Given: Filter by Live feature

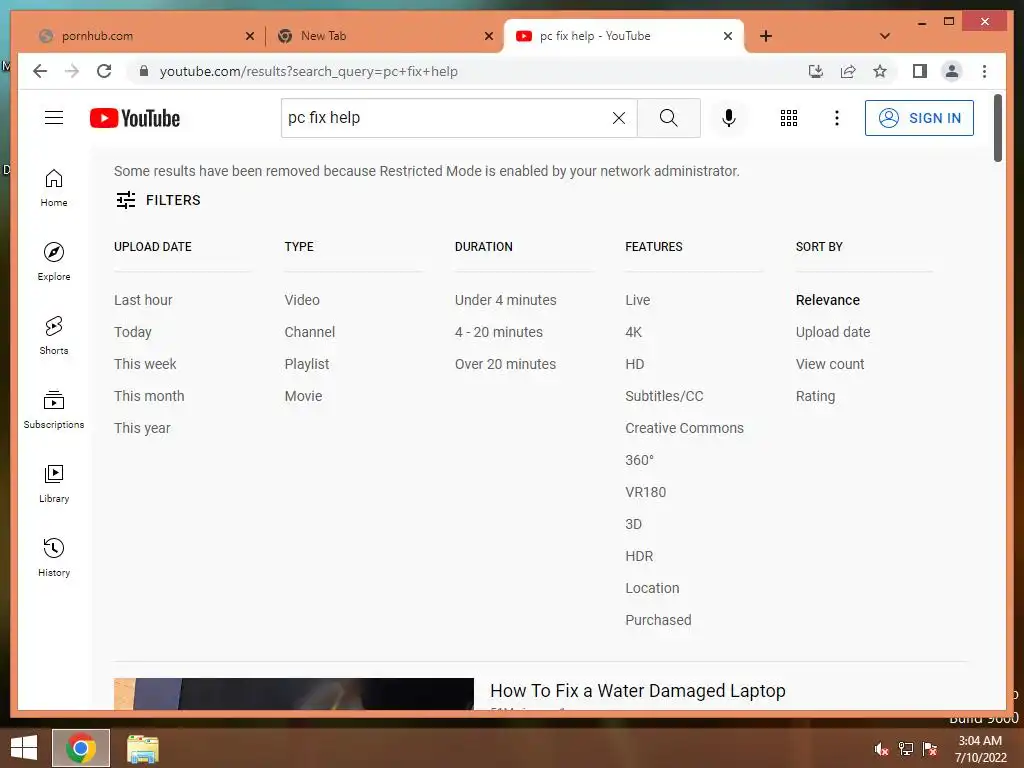Looking at the screenshot, I should click(637, 300).
